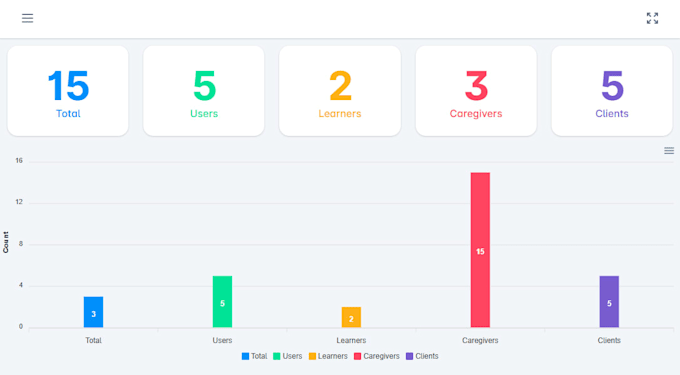Open the Clients summary card
The width and height of the screenshot is (680, 375).
(612, 91)
